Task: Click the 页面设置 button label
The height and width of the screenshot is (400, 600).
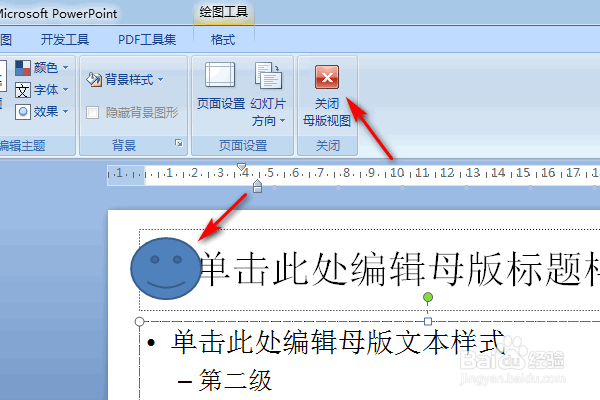Action: (221, 104)
